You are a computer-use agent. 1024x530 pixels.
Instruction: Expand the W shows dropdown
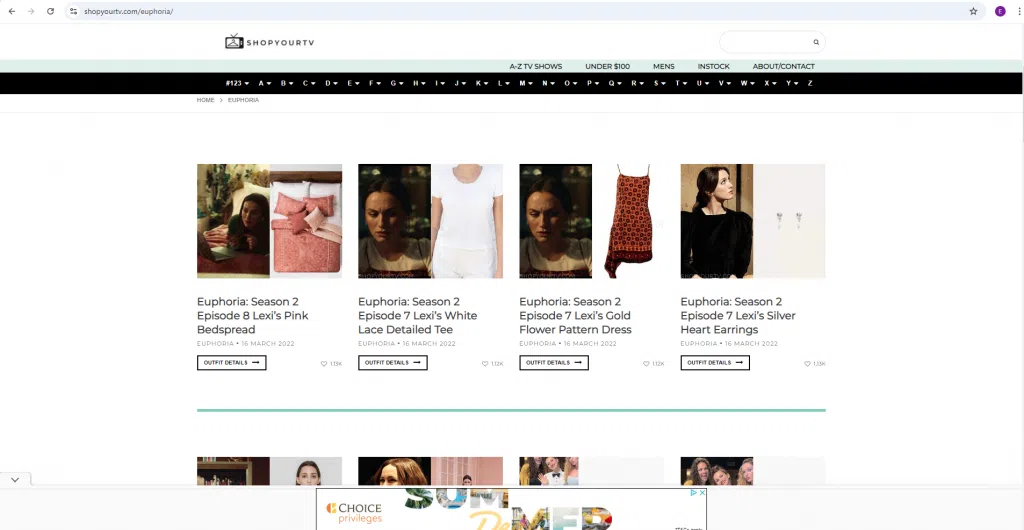[747, 84]
